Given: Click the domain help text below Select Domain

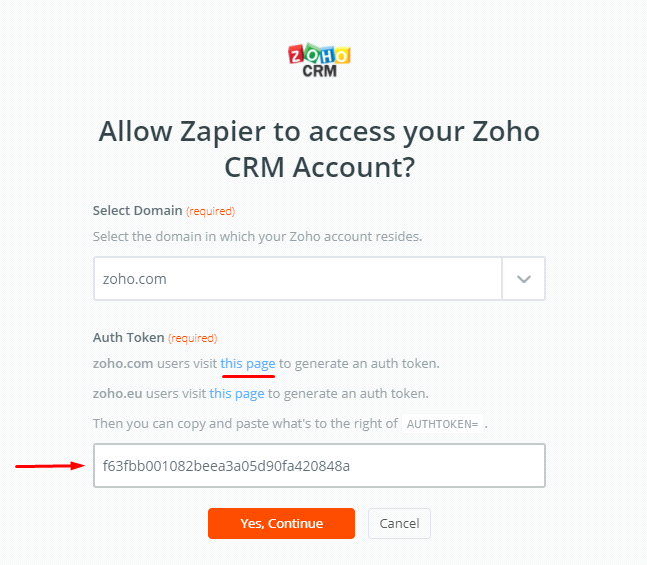Looking at the screenshot, I should coord(257,236).
